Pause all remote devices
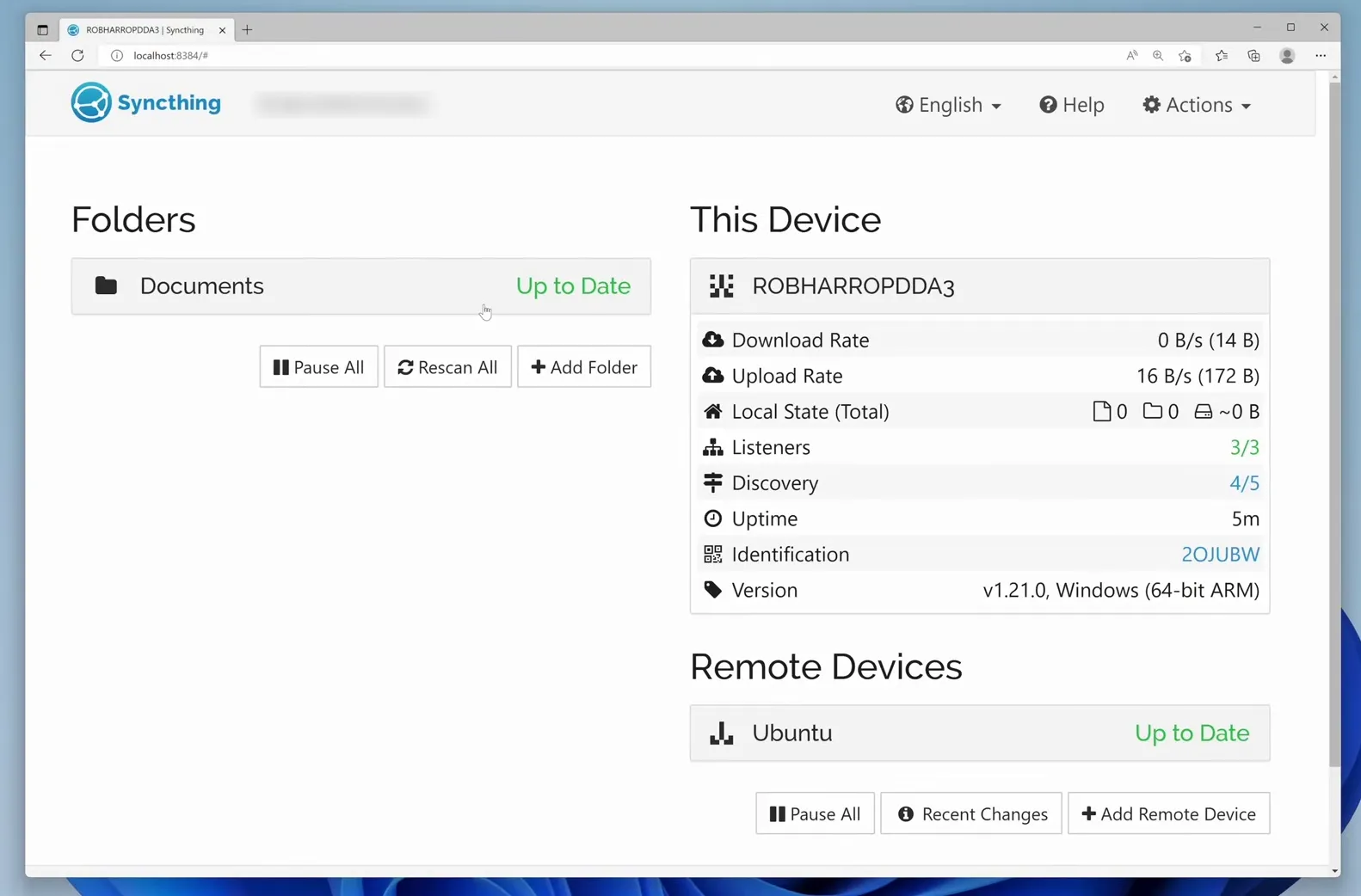 (815, 813)
